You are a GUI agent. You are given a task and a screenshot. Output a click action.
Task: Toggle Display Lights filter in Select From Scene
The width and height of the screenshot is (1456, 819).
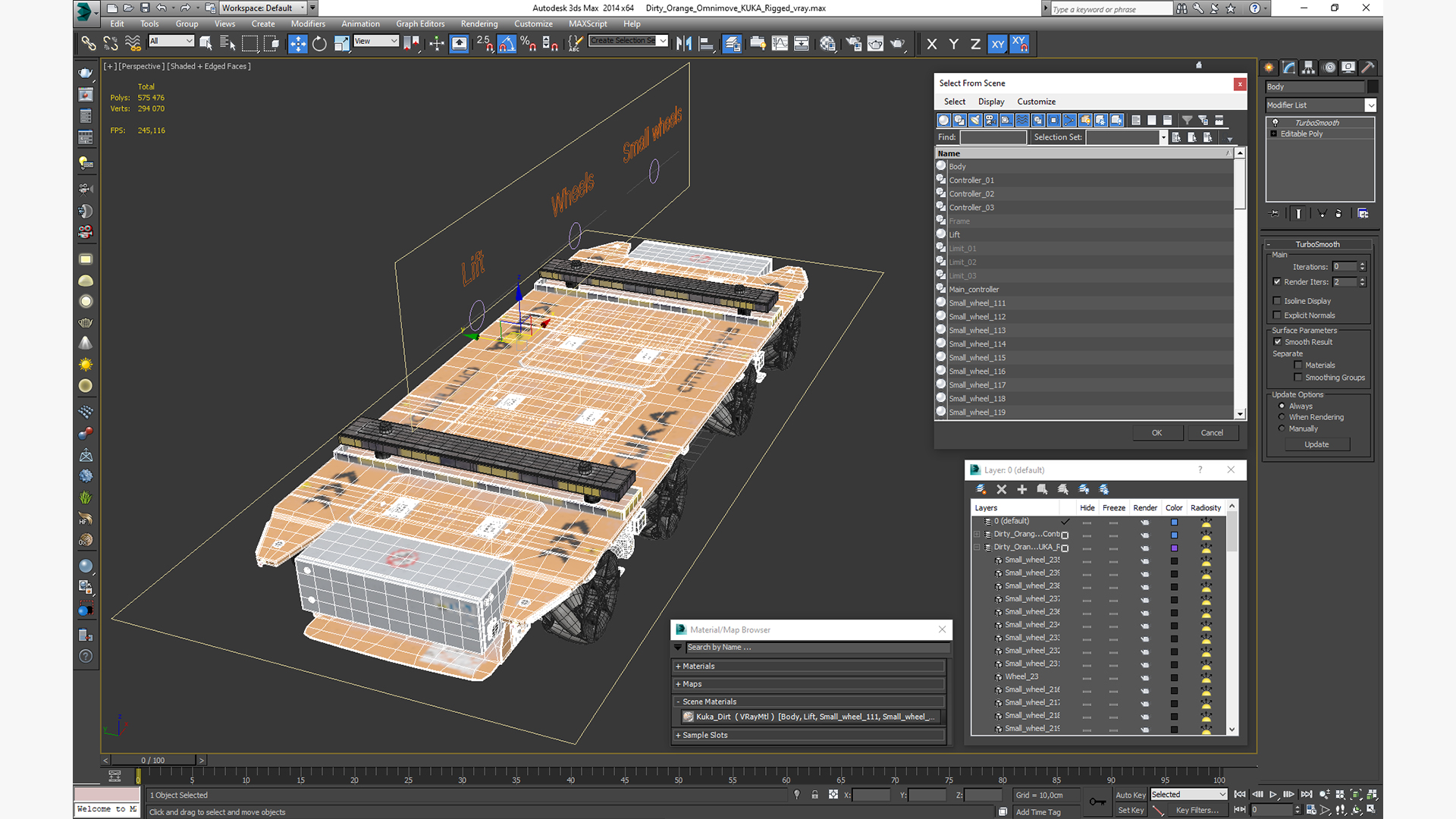coord(975,120)
